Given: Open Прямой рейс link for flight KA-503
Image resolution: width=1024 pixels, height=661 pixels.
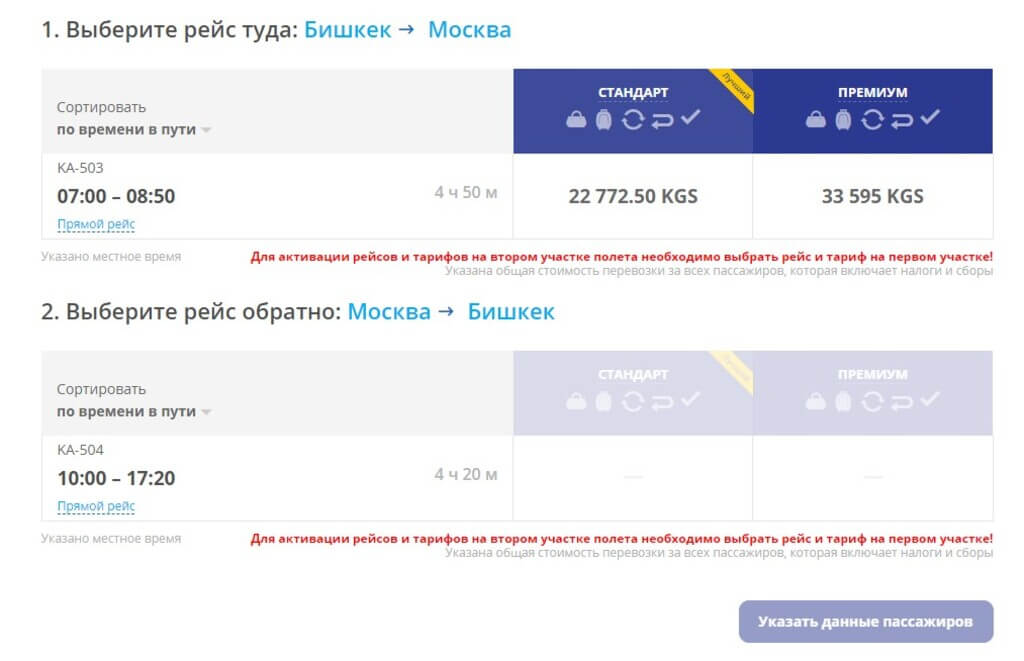Looking at the screenshot, I should 96,224.
